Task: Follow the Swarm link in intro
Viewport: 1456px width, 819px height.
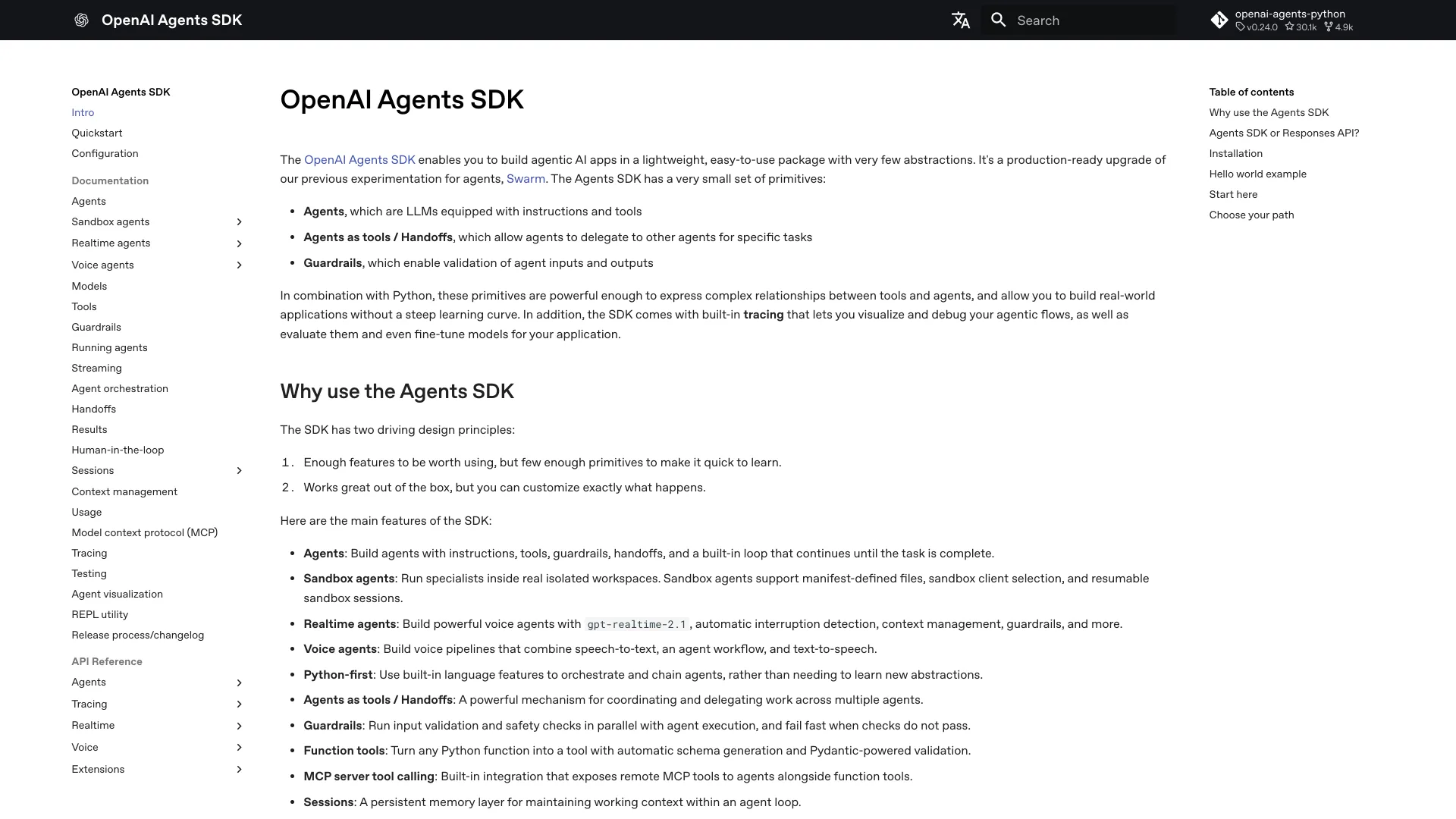Action: click(526, 179)
